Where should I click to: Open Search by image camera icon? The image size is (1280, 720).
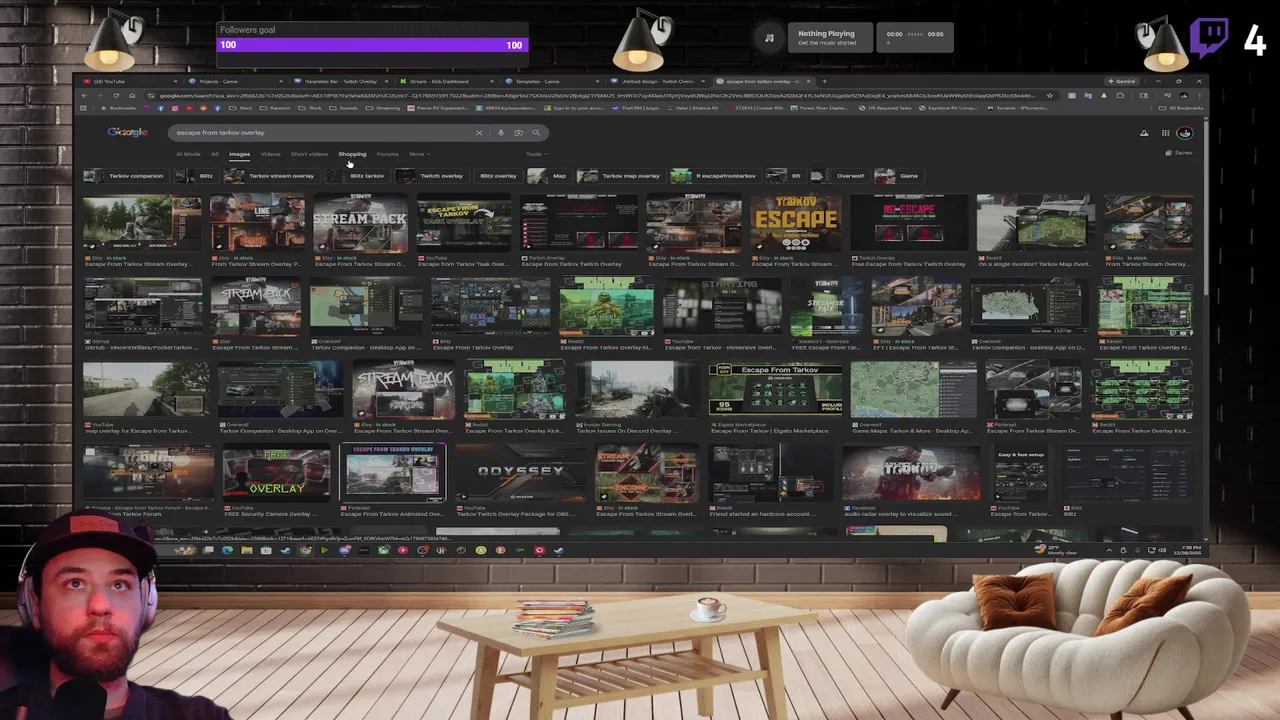coord(518,132)
